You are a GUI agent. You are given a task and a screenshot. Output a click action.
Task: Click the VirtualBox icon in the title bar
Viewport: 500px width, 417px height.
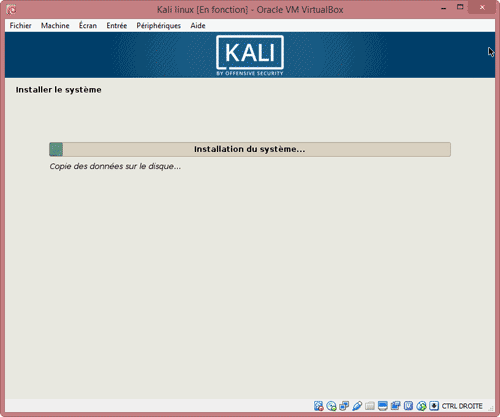pyautogui.click(x=11, y=9)
